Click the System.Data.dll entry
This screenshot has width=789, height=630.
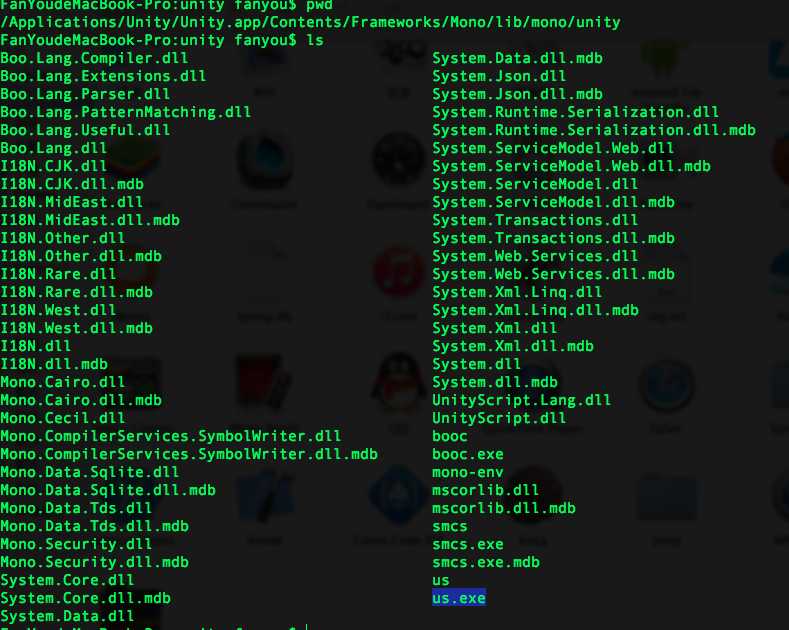tap(67, 616)
